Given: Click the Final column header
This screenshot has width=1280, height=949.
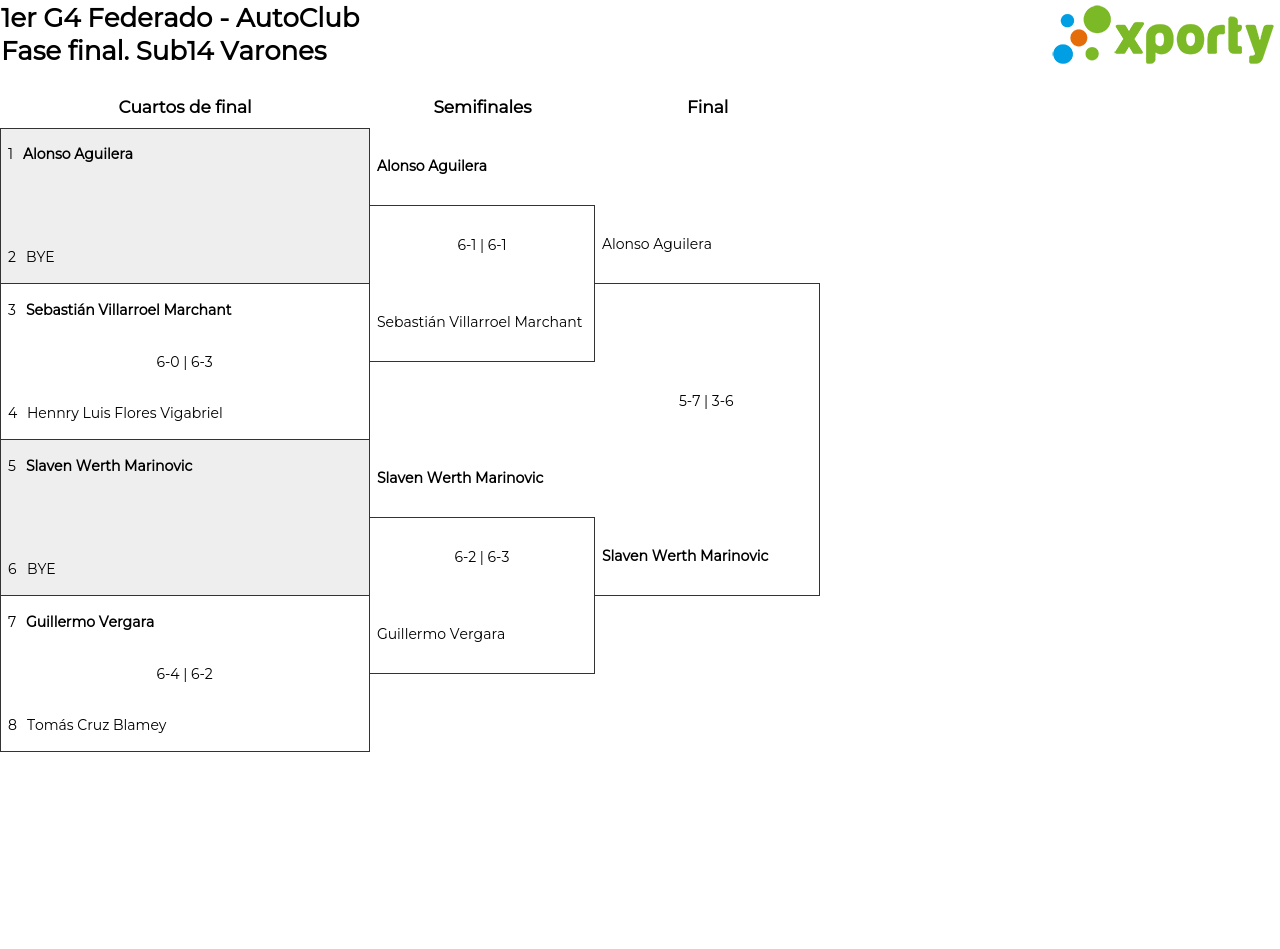Looking at the screenshot, I should (x=707, y=107).
